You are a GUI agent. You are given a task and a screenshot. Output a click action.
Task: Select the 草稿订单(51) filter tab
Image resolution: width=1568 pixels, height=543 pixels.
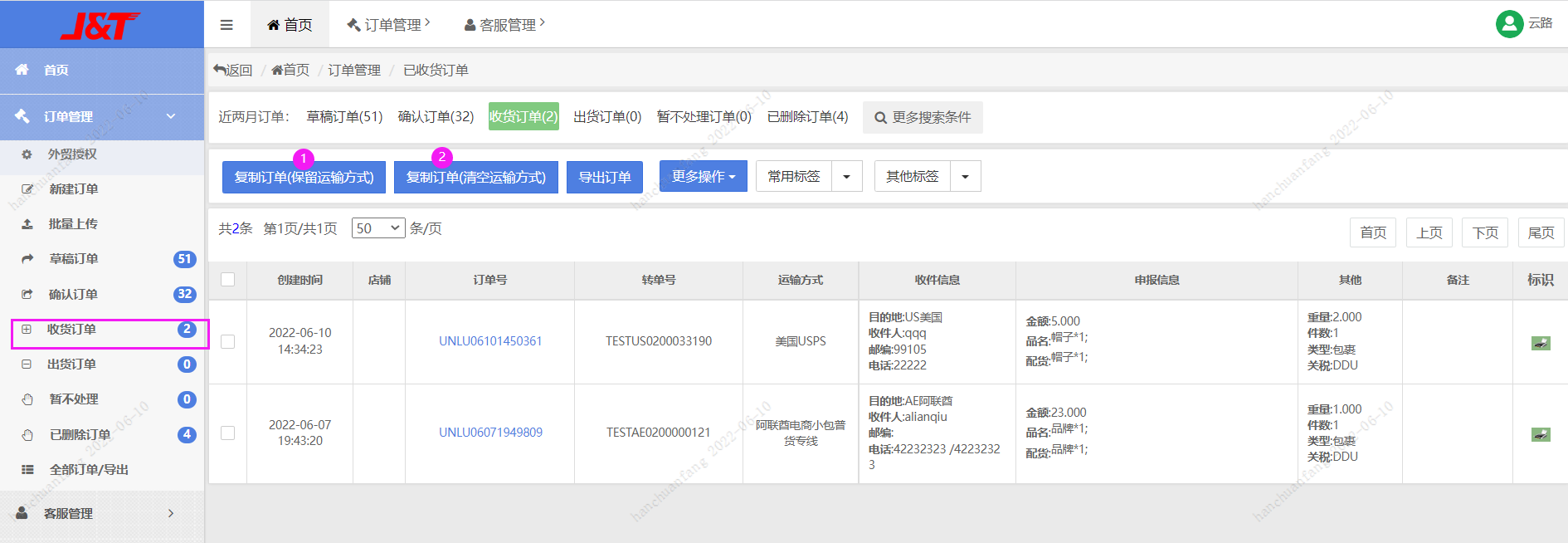click(344, 117)
